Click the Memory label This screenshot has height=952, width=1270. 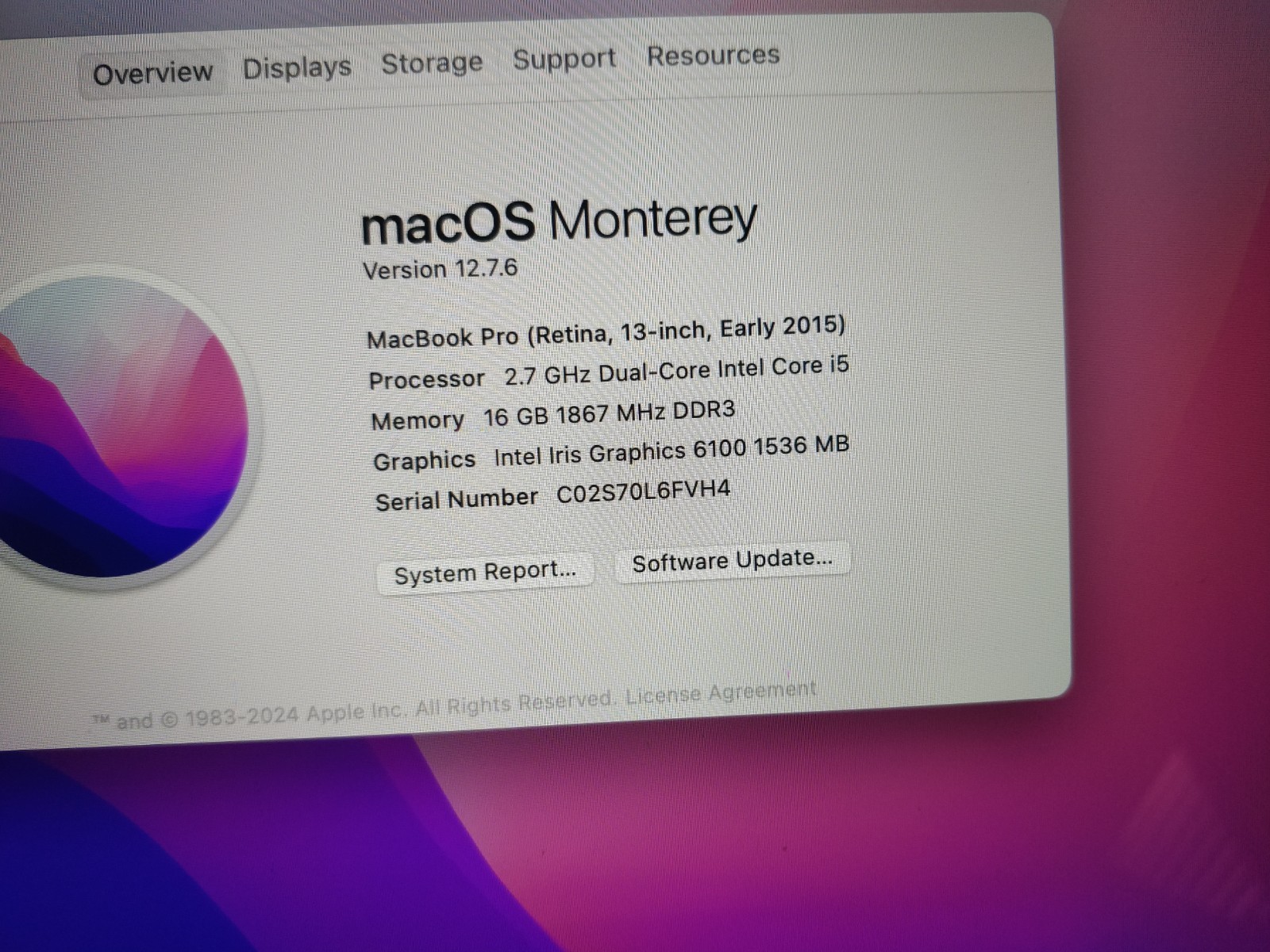pos(418,420)
